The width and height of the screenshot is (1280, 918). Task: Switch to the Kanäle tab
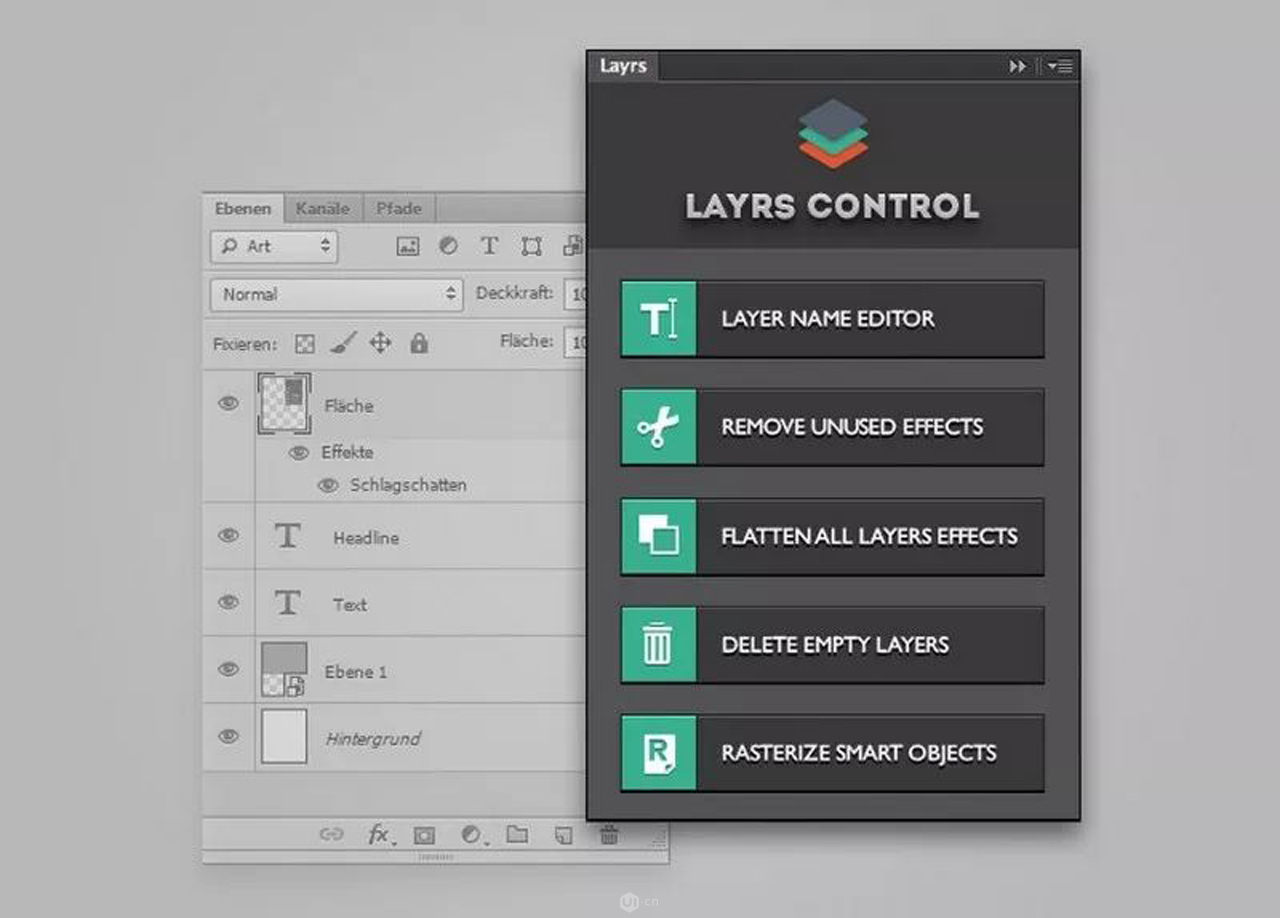click(322, 208)
